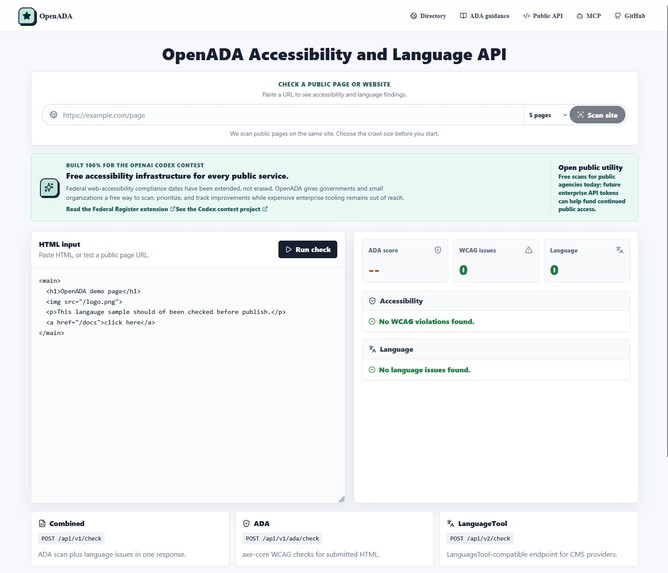
Task: Select the POST /api/v1/ada/check endpoint text
Action: click(x=282, y=538)
